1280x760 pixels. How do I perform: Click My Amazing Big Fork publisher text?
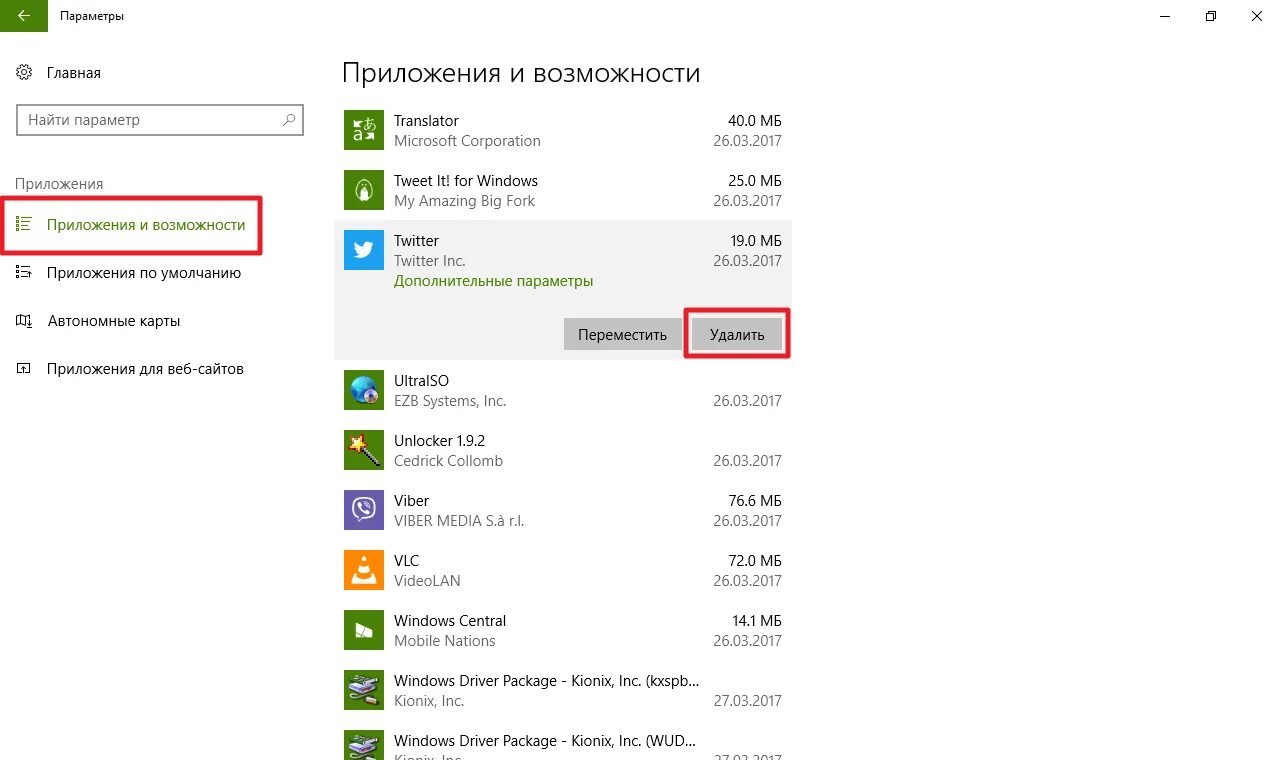pyautogui.click(x=464, y=201)
